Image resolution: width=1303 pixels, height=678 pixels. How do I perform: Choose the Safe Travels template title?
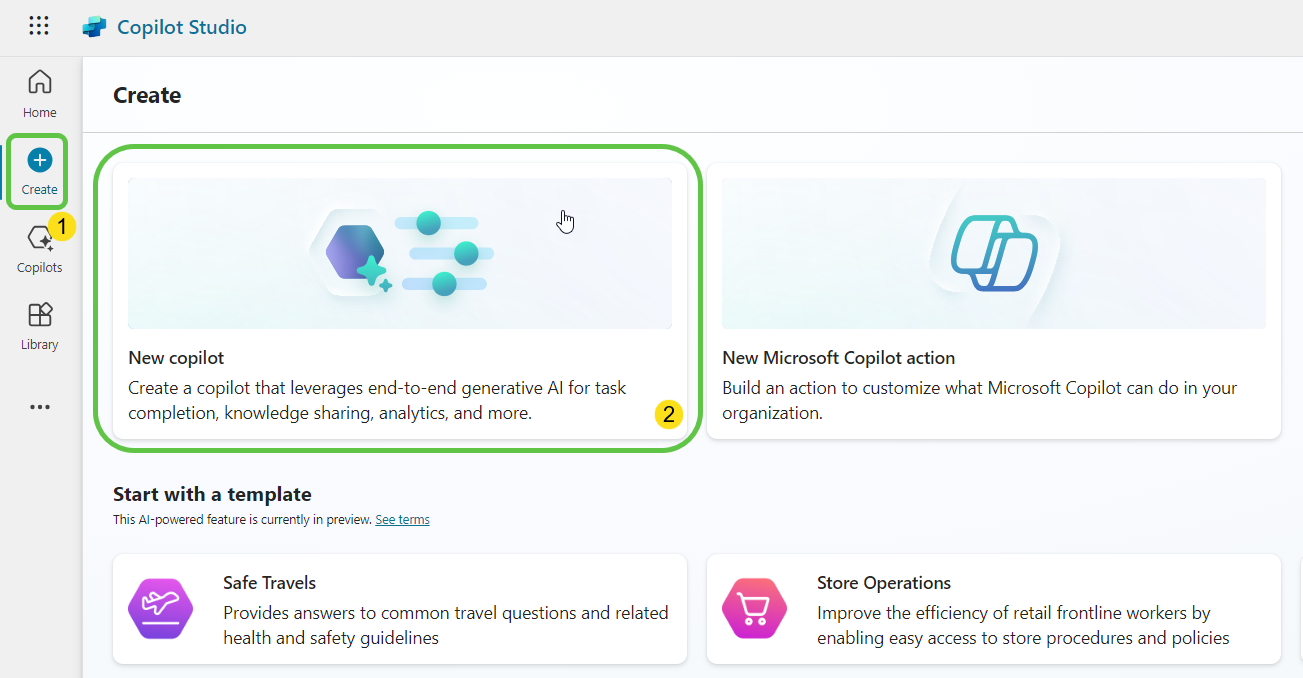pyautogui.click(x=269, y=583)
